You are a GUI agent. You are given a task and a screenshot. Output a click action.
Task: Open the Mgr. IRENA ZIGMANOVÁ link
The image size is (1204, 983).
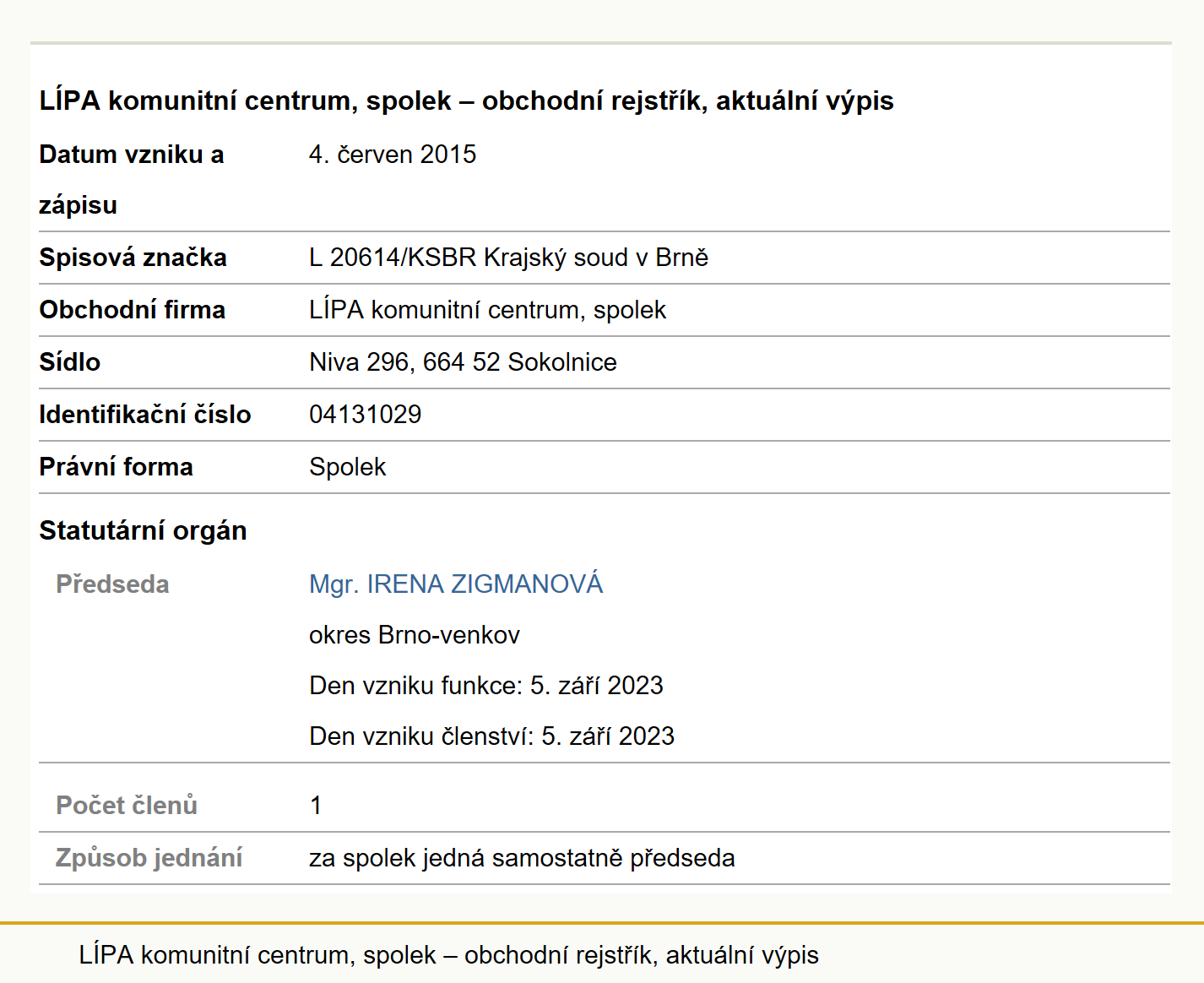point(456,584)
